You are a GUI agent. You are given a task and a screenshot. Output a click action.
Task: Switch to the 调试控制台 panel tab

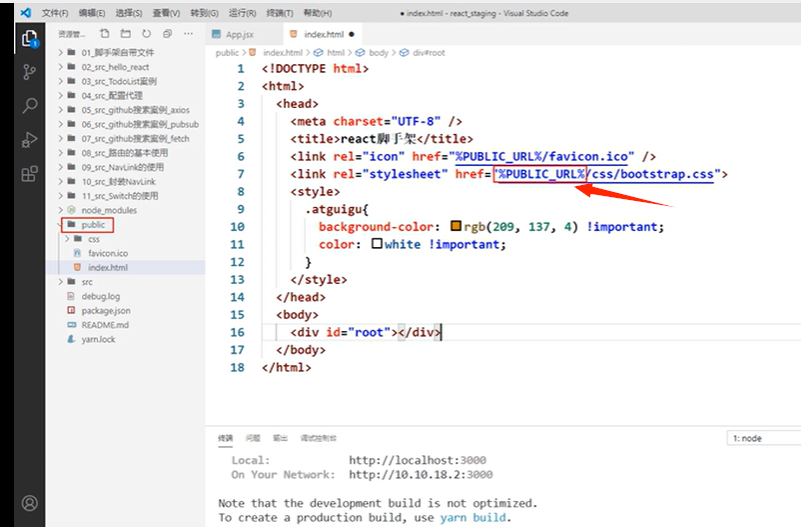[318, 438]
